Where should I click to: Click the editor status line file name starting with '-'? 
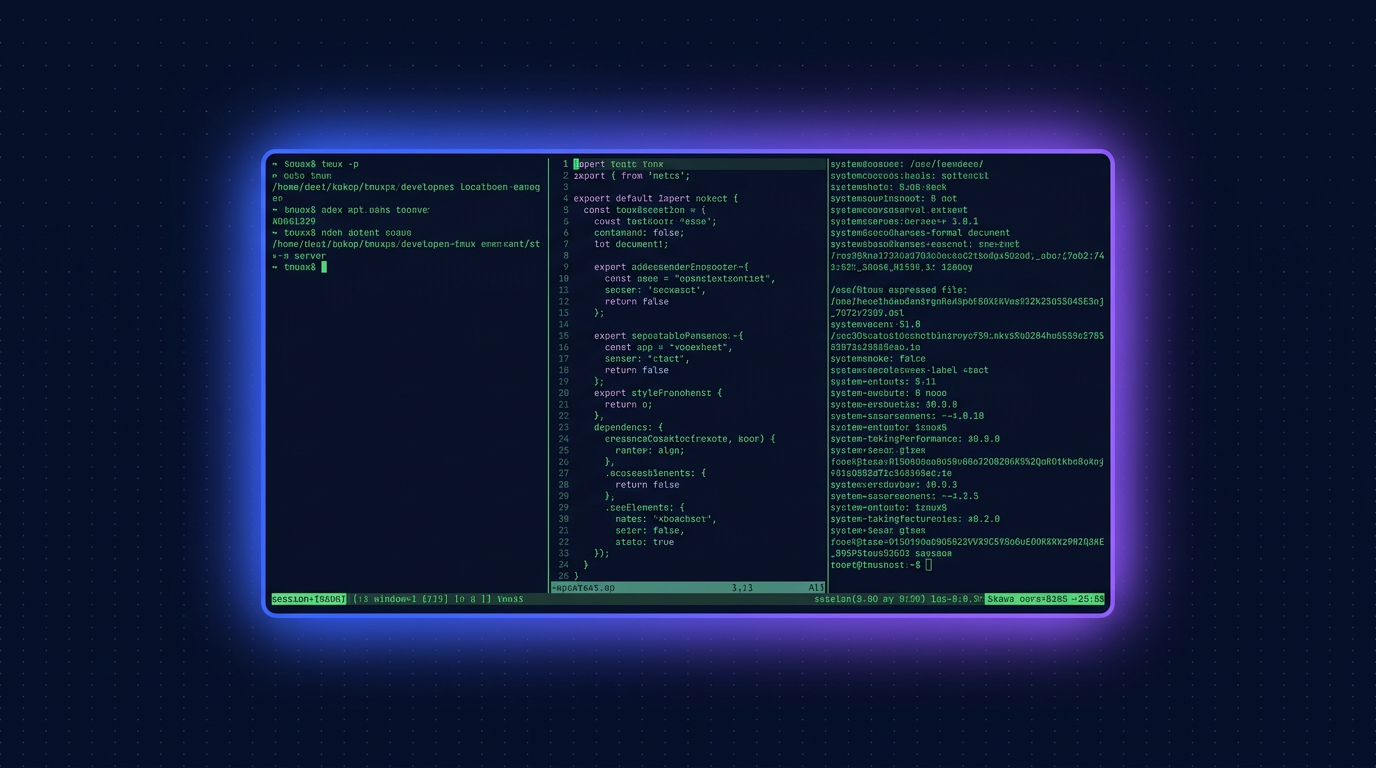click(583, 588)
